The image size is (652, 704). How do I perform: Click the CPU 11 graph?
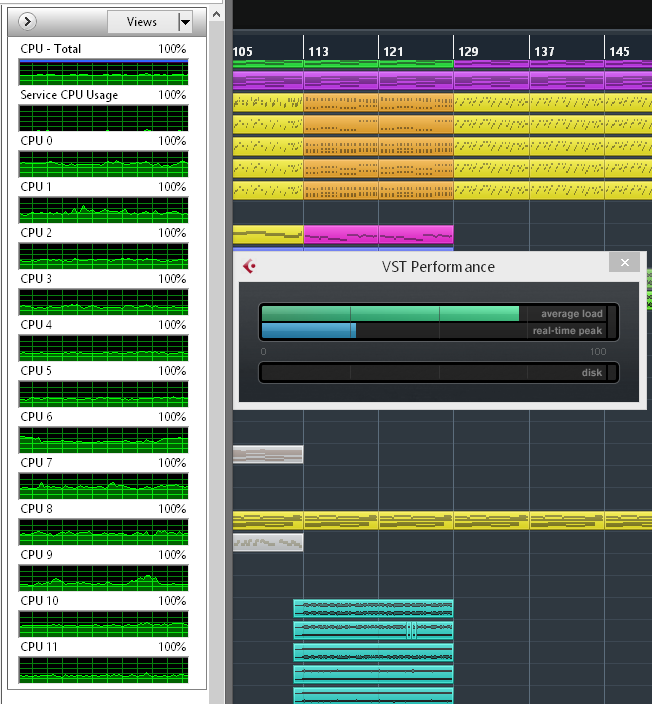[x=103, y=670]
